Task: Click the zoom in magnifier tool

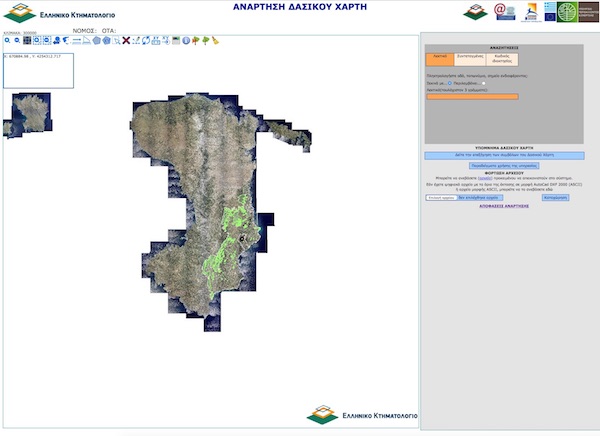Action: pyautogui.click(x=6, y=41)
